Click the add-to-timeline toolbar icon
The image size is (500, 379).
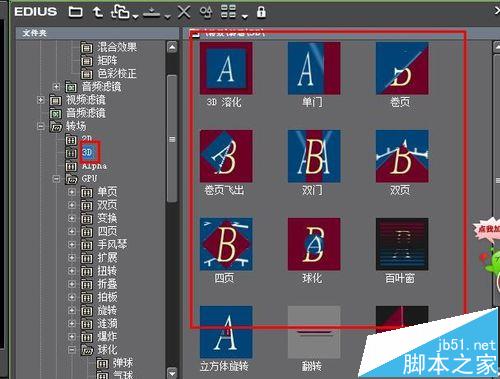152,13
